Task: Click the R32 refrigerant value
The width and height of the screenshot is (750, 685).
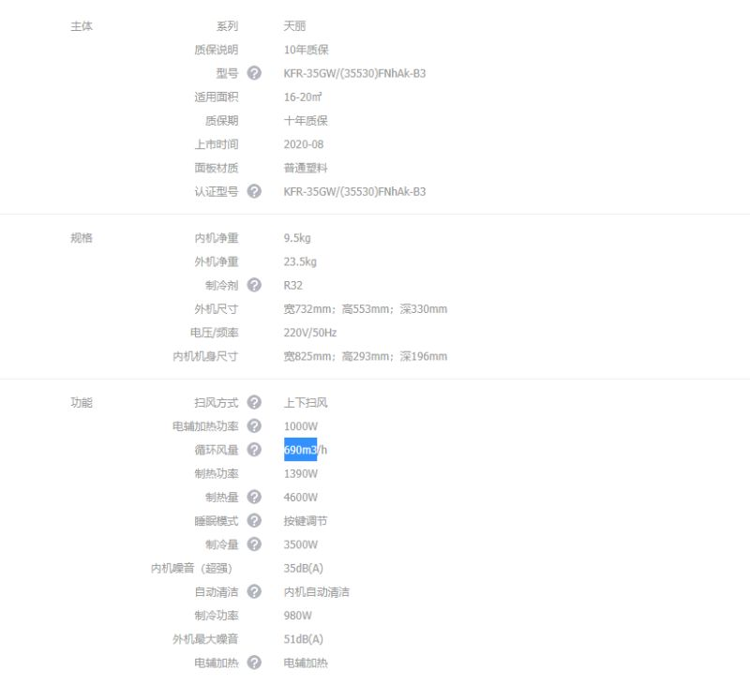Action: (x=295, y=285)
